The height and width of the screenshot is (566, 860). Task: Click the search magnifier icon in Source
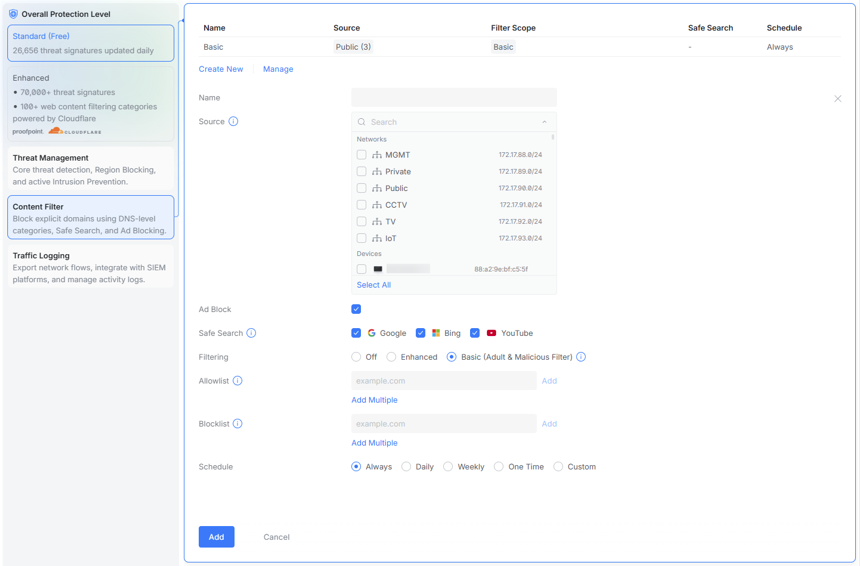(361, 122)
